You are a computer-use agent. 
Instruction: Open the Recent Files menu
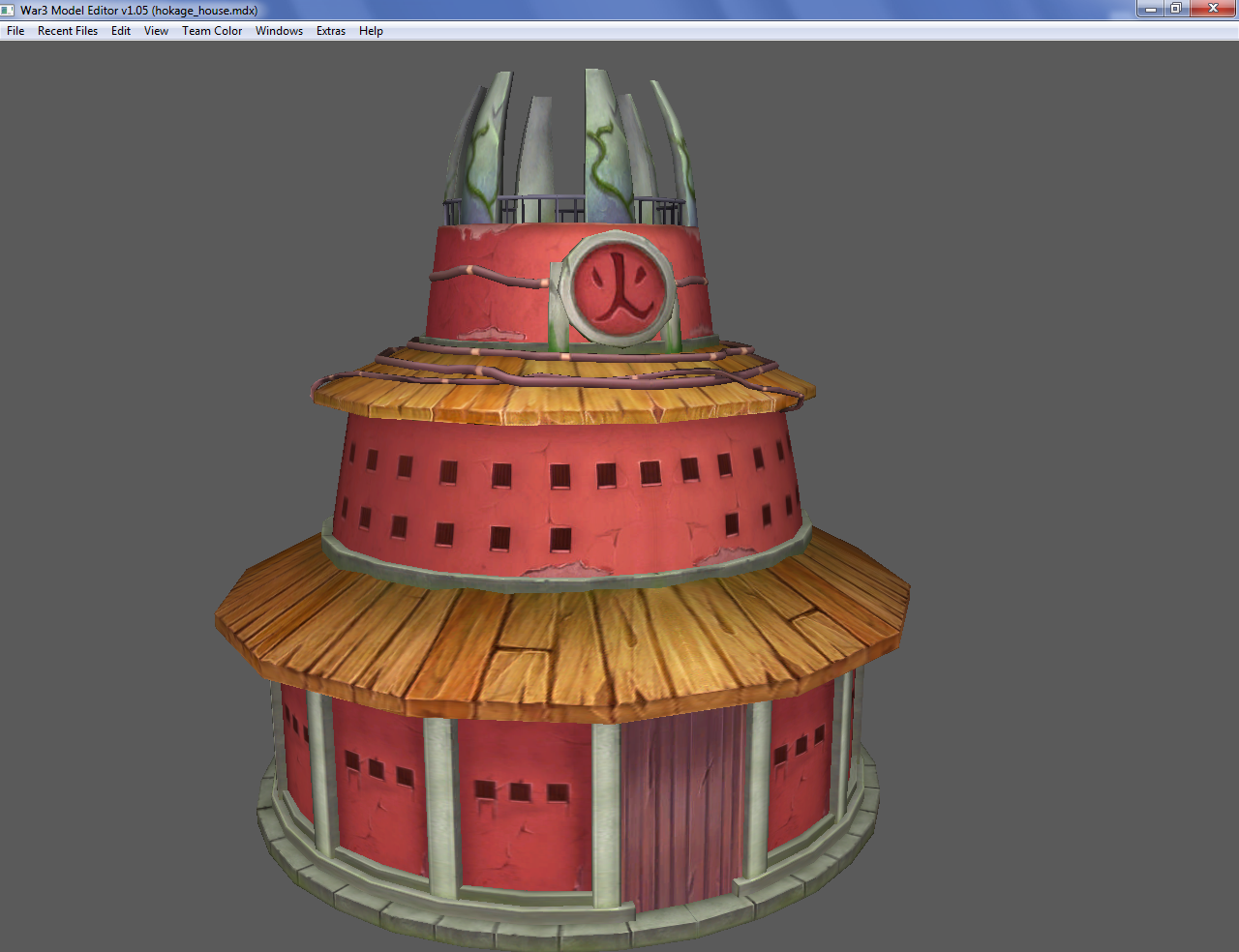(68, 31)
